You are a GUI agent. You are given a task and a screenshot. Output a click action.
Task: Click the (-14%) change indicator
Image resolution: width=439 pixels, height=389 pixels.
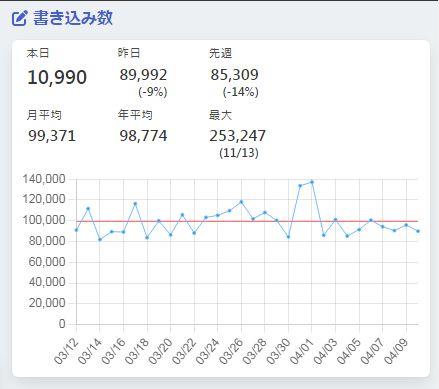pyautogui.click(x=241, y=92)
